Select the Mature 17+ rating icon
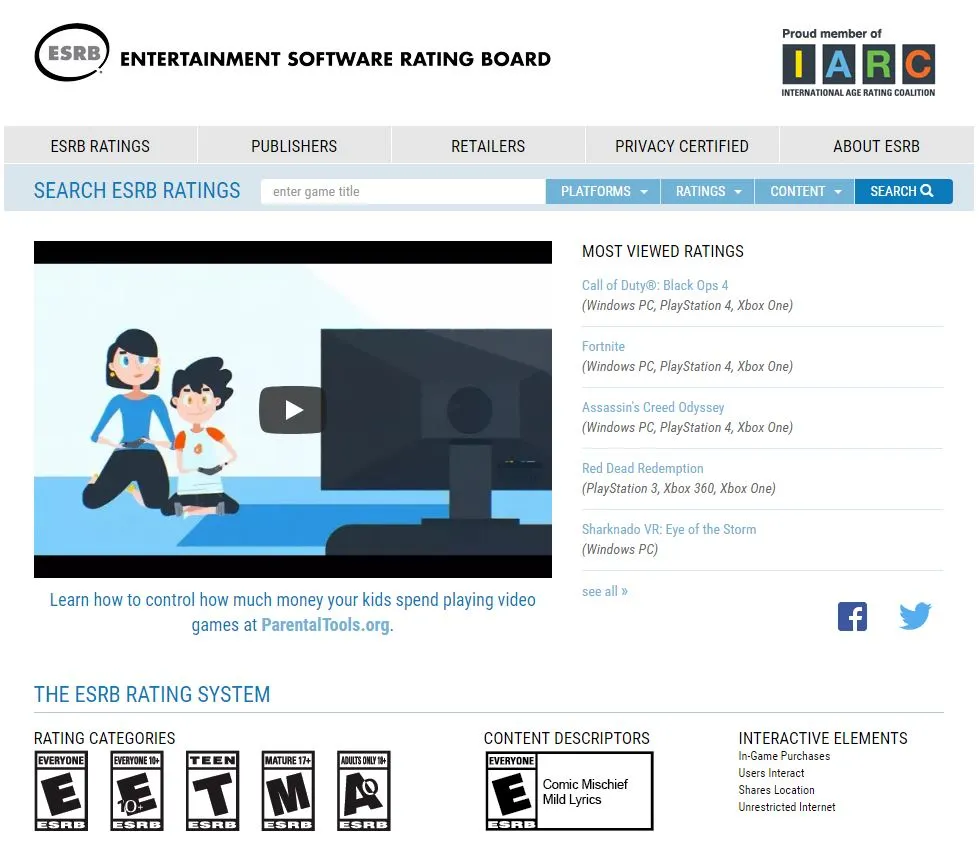The image size is (979, 853). coord(288,790)
